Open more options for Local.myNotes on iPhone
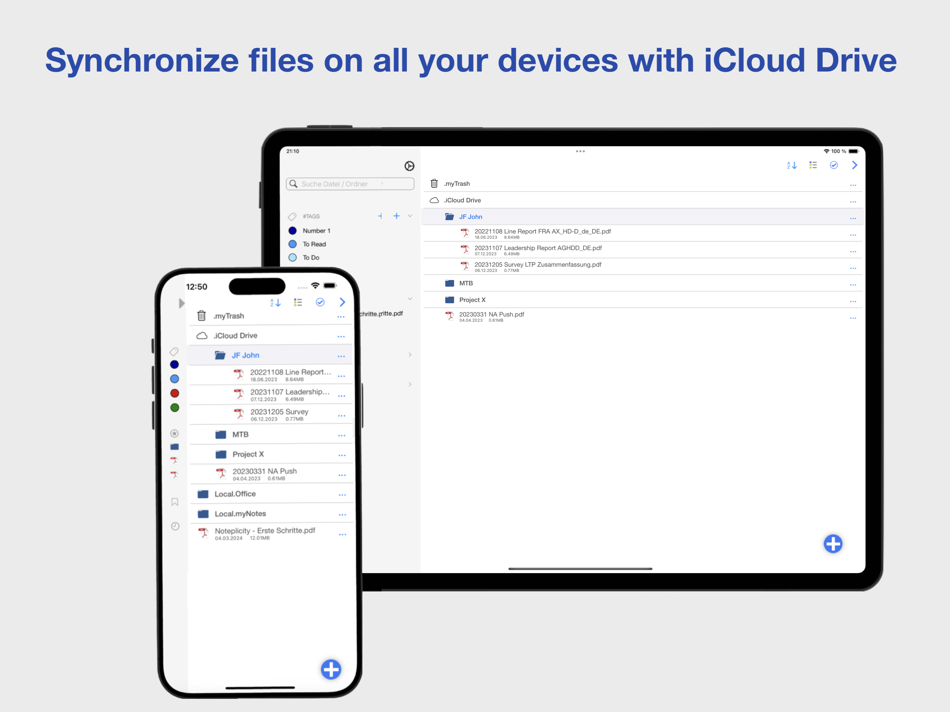The image size is (950, 712). pyautogui.click(x=342, y=515)
